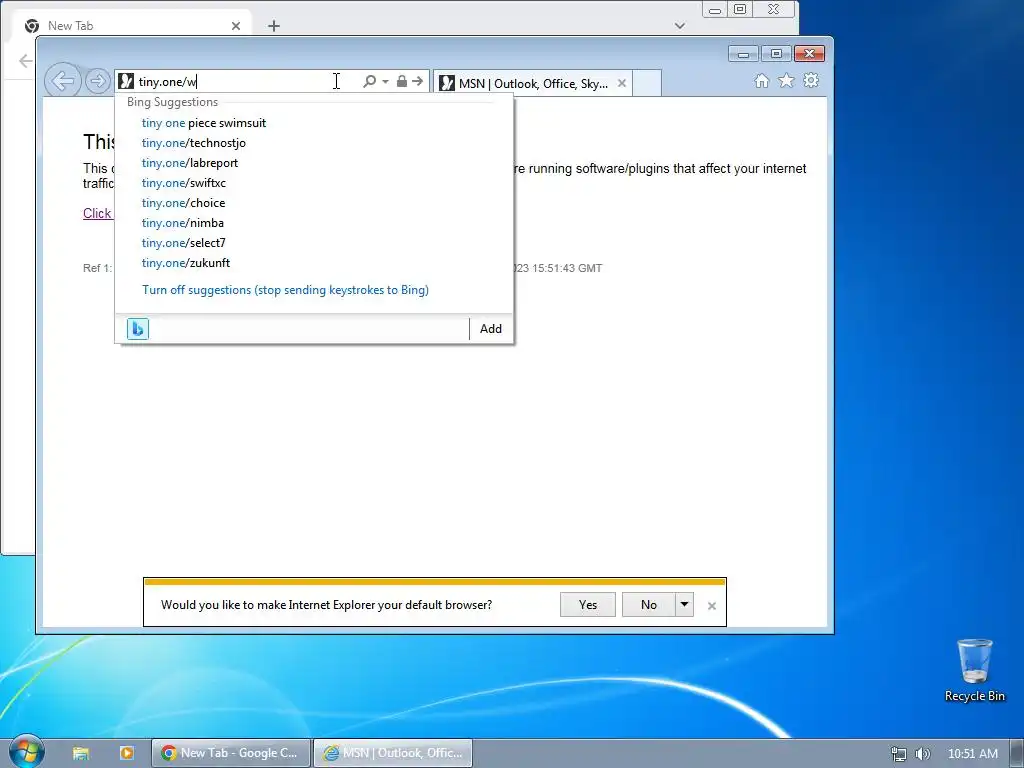
Task: Open a new blank Internet Explorer tab
Action: click(647, 84)
